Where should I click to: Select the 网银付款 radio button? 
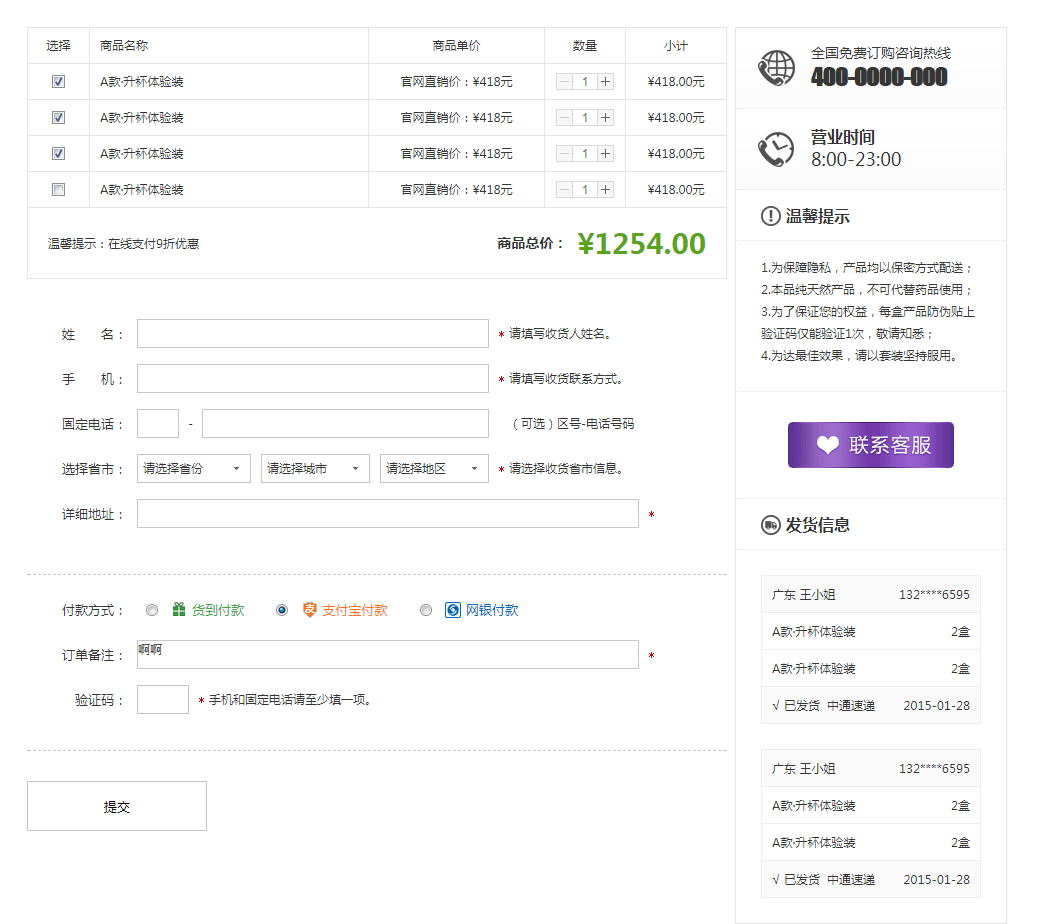click(426, 610)
